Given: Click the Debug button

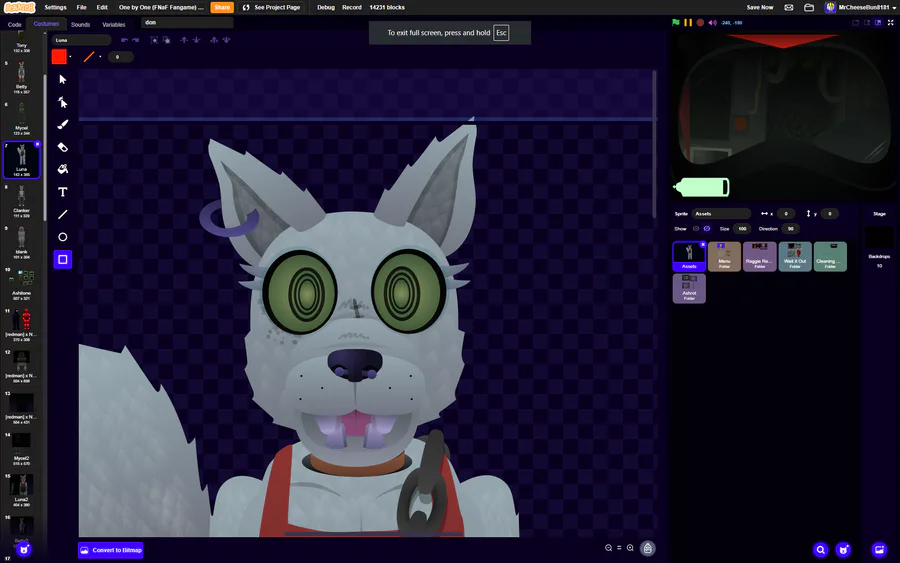Looking at the screenshot, I should pos(326,7).
